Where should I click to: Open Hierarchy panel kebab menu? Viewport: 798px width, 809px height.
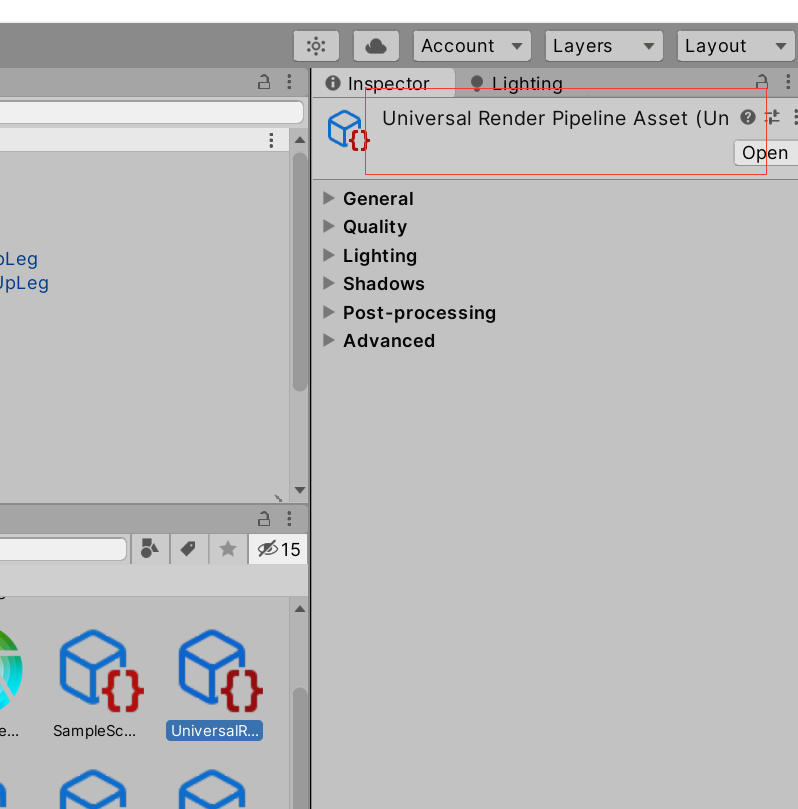click(x=289, y=82)
